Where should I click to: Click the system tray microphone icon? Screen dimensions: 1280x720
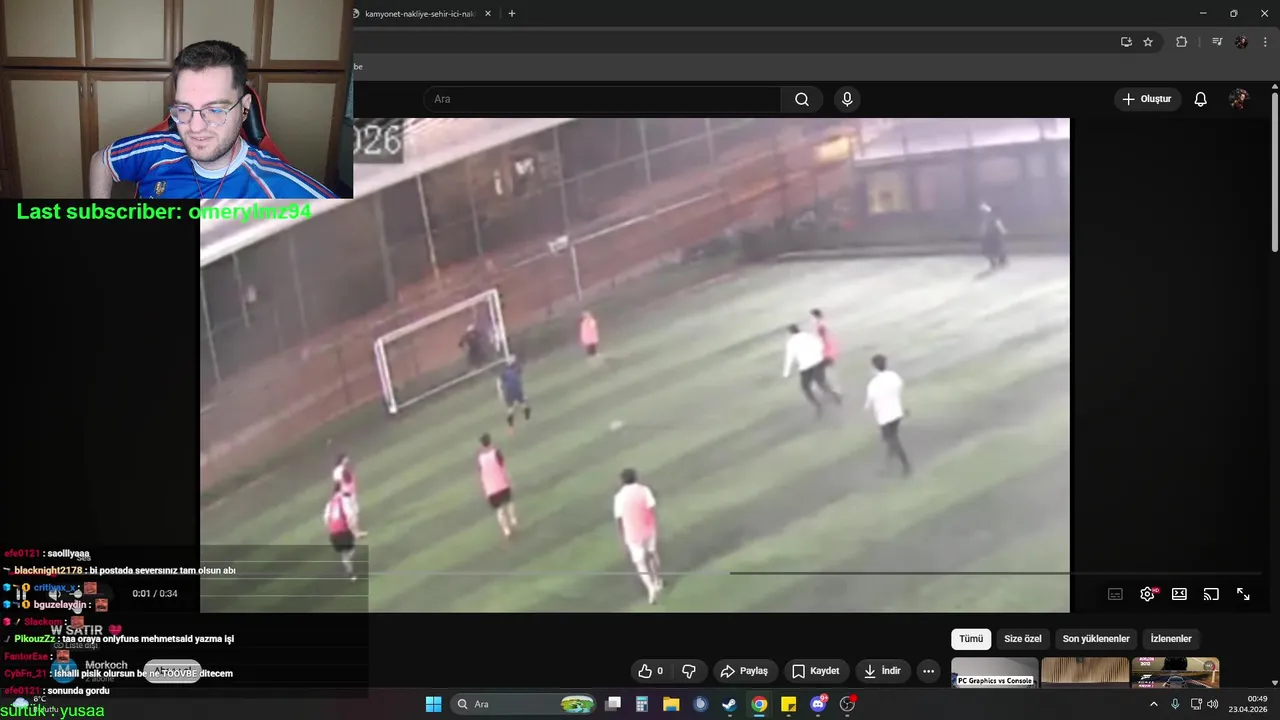(1175, 704)
